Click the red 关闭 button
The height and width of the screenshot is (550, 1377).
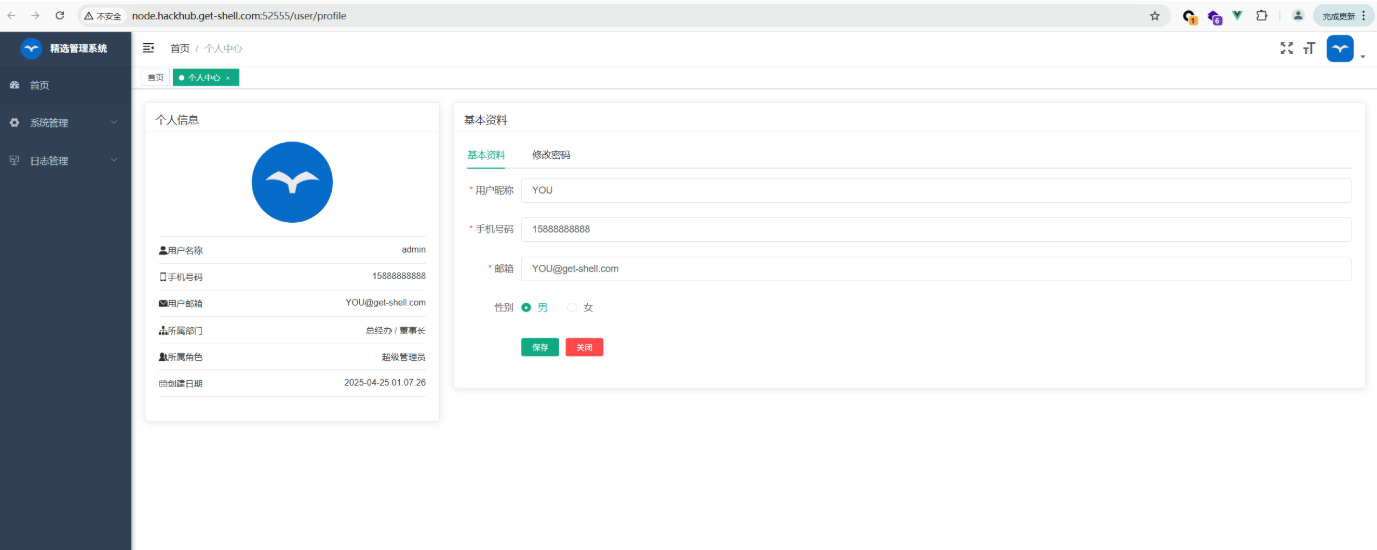tap(584, 347)
